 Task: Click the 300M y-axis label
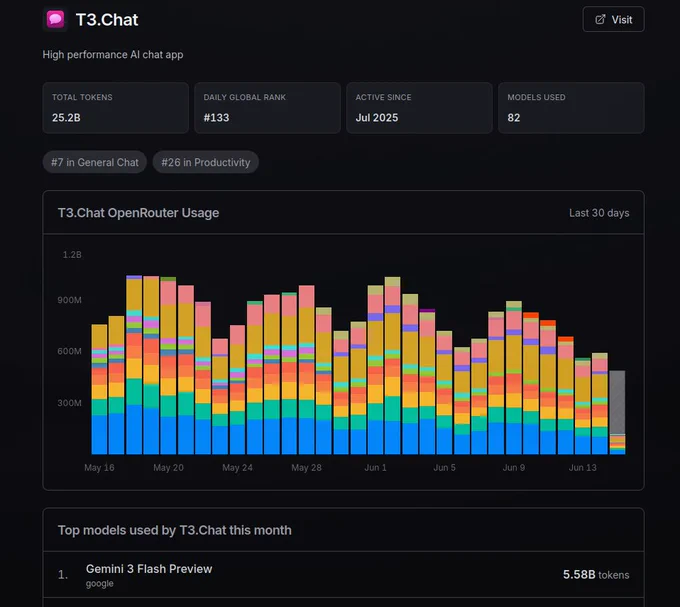[69, 403]
